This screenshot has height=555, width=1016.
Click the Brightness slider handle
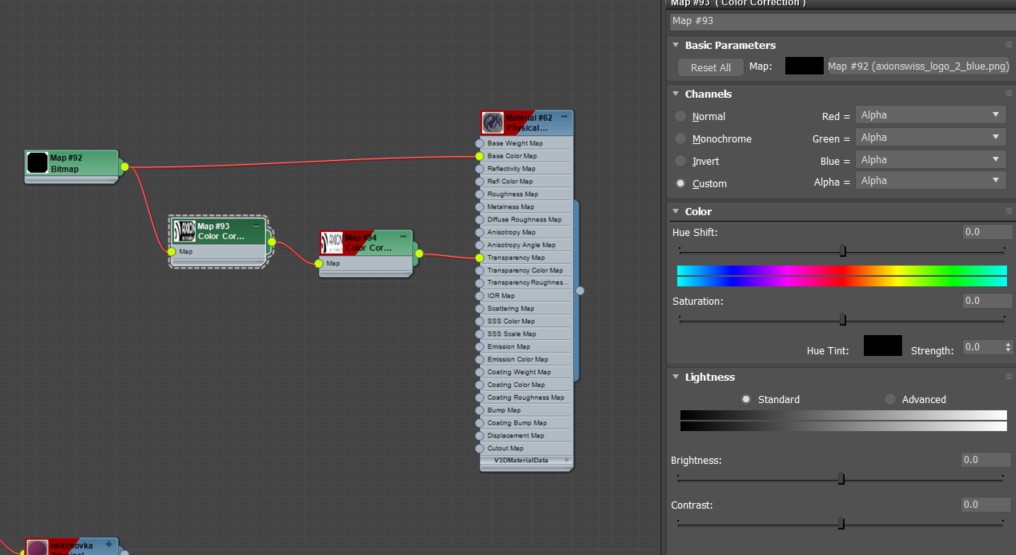(x=841, y=479)
